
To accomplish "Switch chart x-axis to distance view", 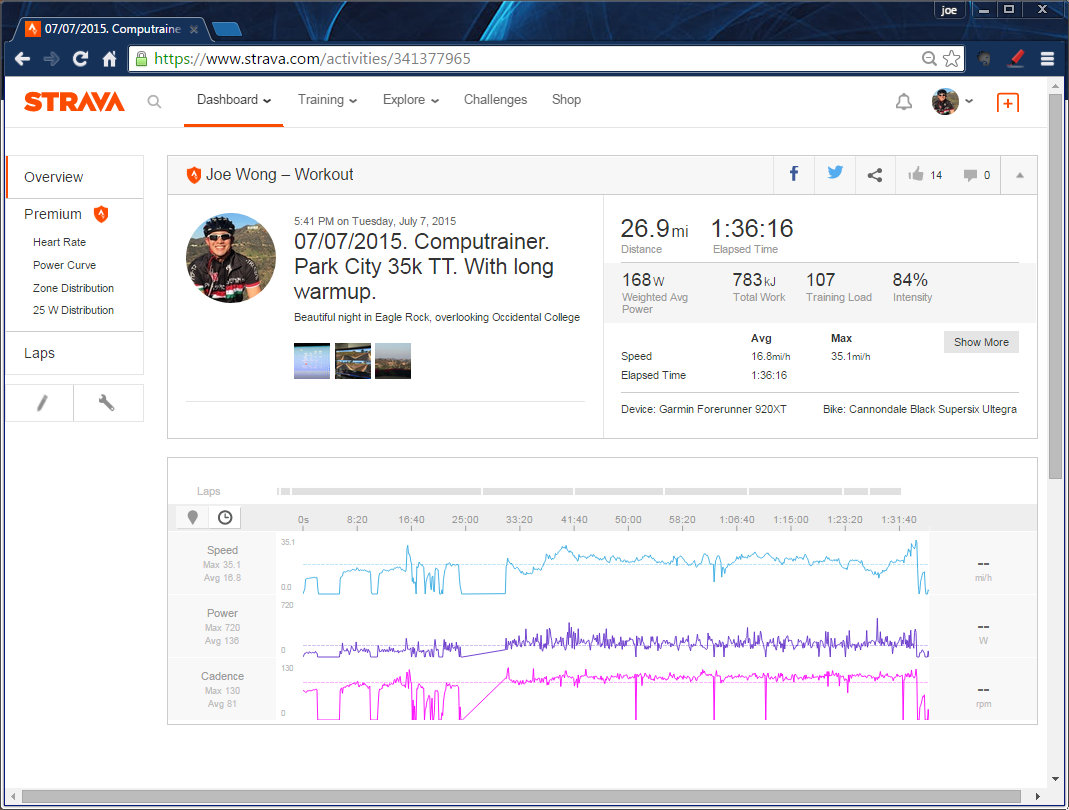I will coord(192,517).
